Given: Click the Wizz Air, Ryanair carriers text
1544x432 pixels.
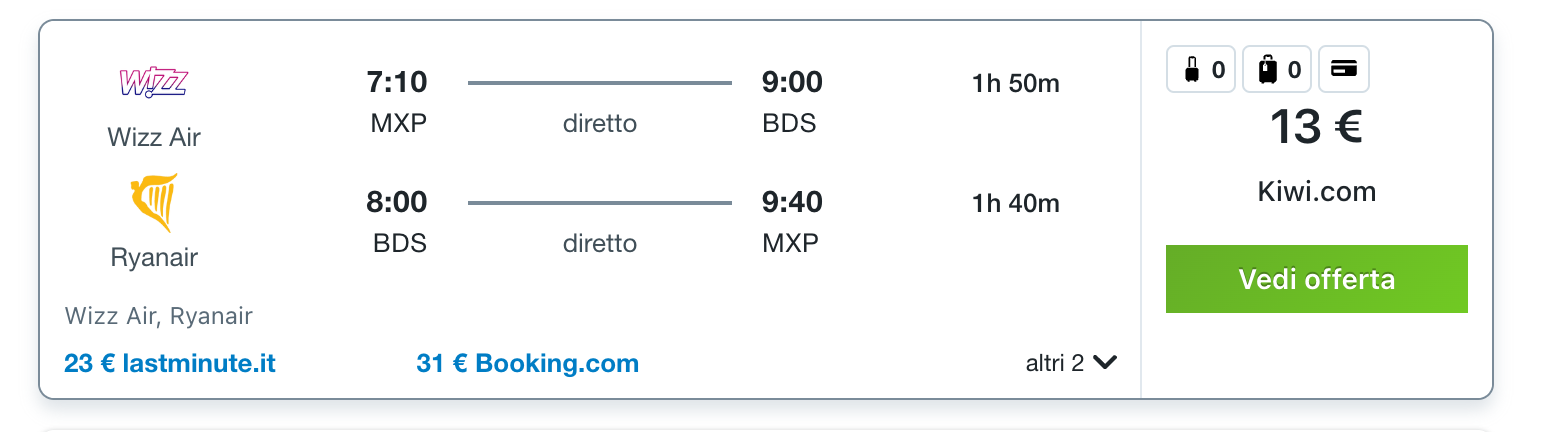Looking at the screenshot, I should click(x=159, y=316).
